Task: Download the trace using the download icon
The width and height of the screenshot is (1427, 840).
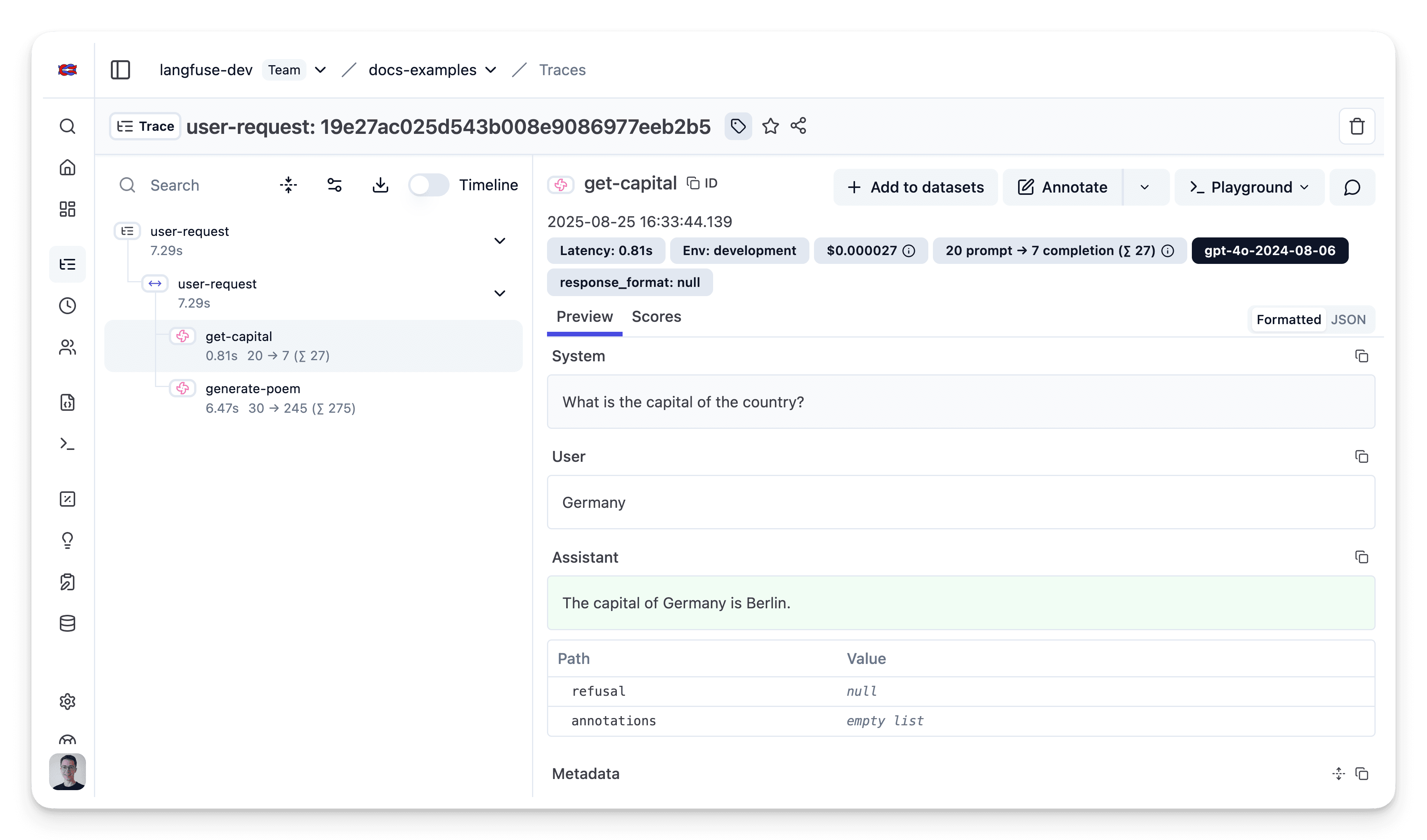Action: click(x=380, y=185)
